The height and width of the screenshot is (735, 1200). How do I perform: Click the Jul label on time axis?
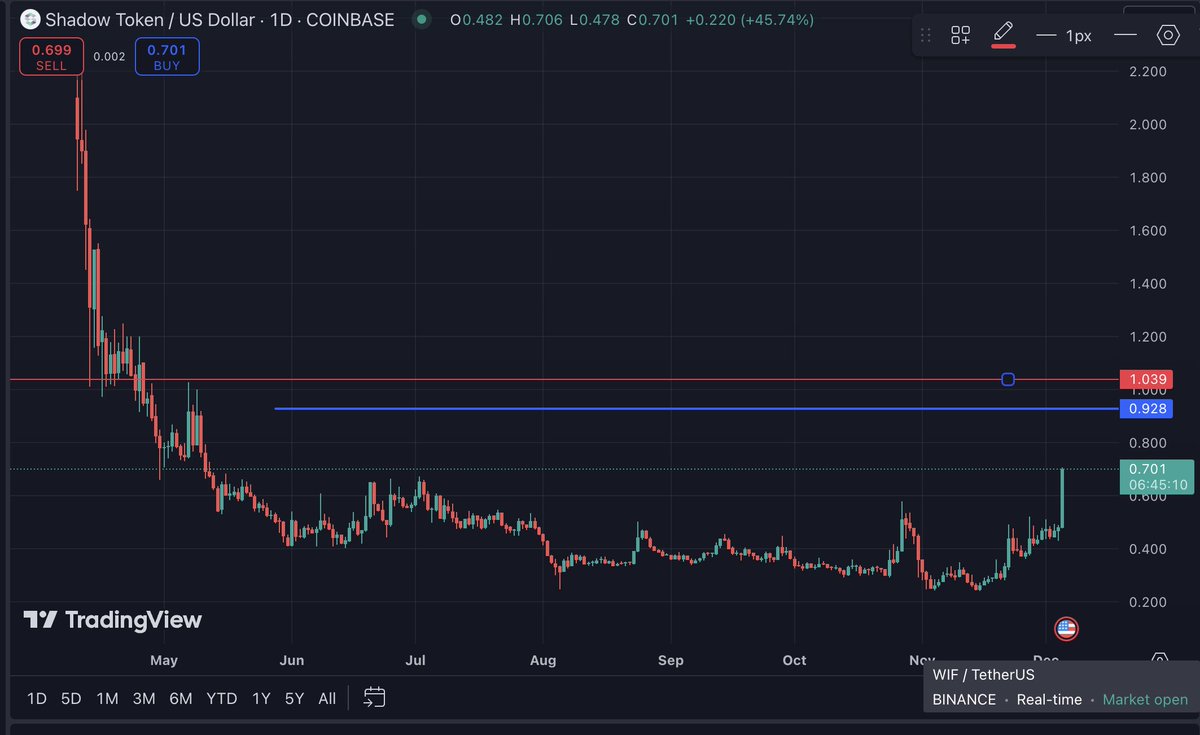tap(416, 660)
